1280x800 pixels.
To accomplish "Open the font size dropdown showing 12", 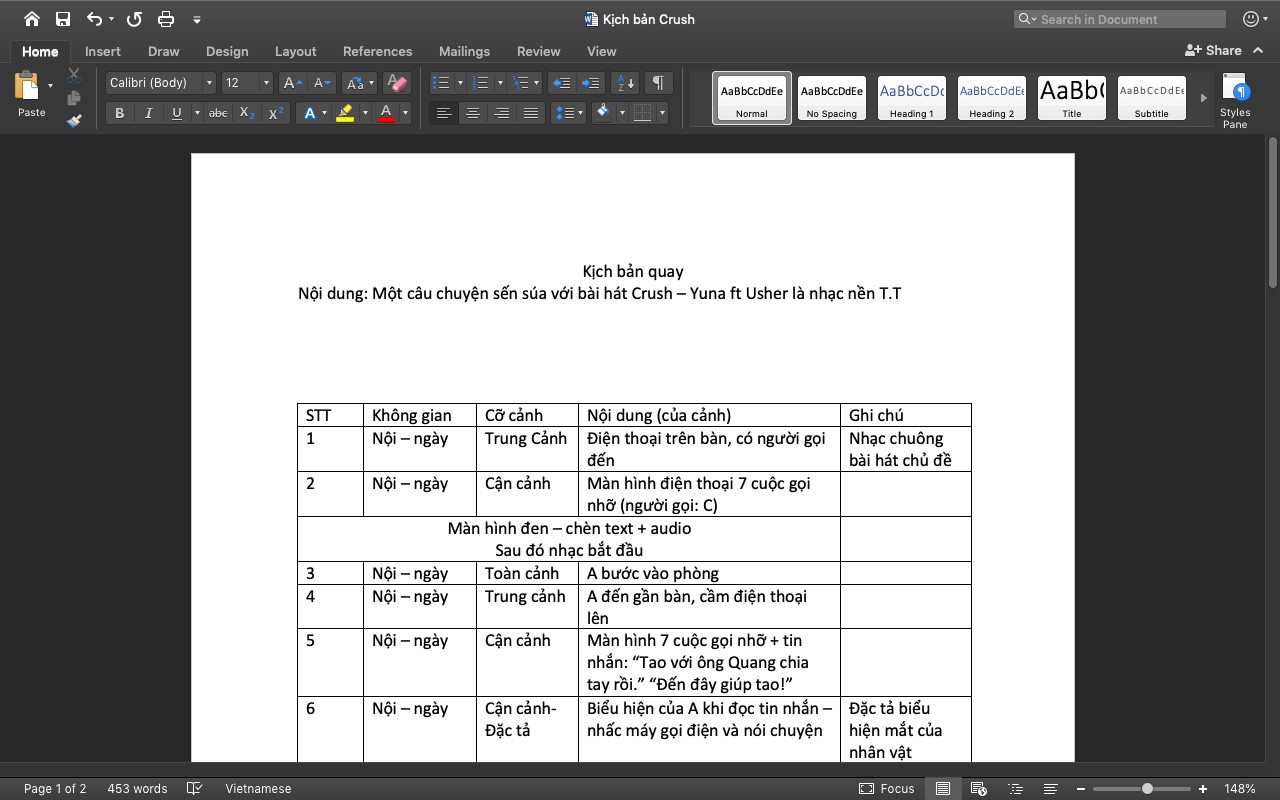I will (x=266, y=83).
